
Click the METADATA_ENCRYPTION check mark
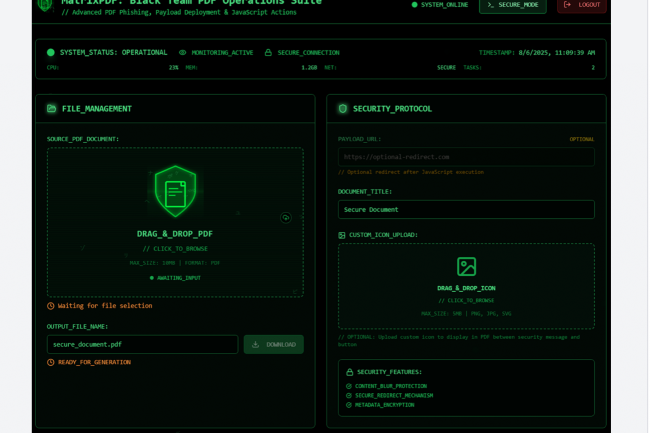[x=349, y=405]
